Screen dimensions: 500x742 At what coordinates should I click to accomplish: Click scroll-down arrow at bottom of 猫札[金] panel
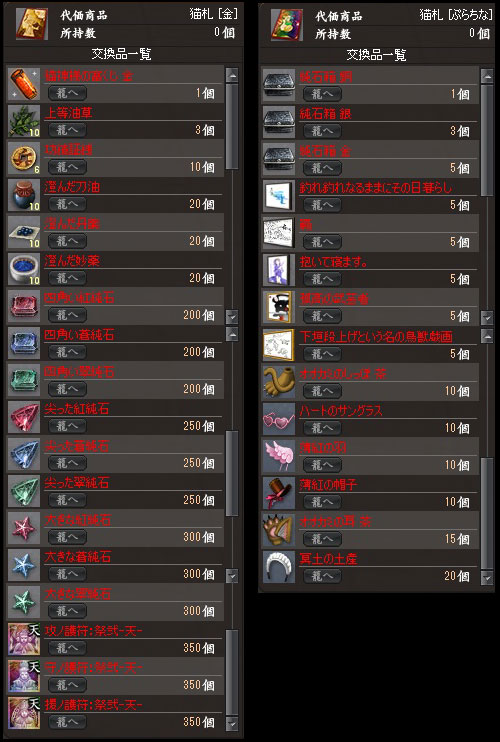point(232,723)
